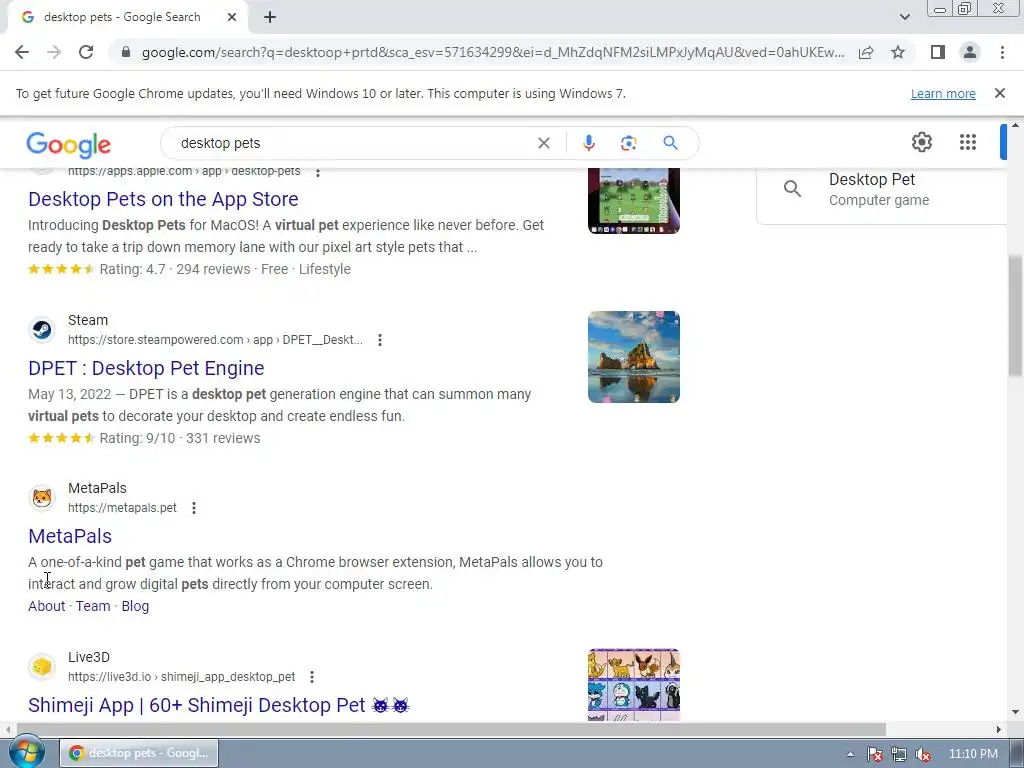Open the Windows Start menu
Viewport: 1024px width, 768px height.
click(x=26, y=753)
